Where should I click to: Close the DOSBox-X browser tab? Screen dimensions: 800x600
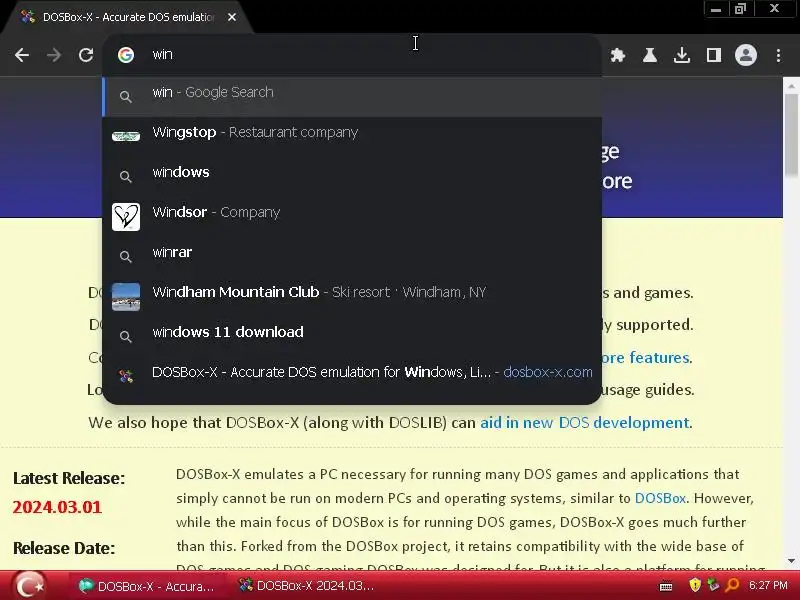pyautogui.click(x=232, y=17)
